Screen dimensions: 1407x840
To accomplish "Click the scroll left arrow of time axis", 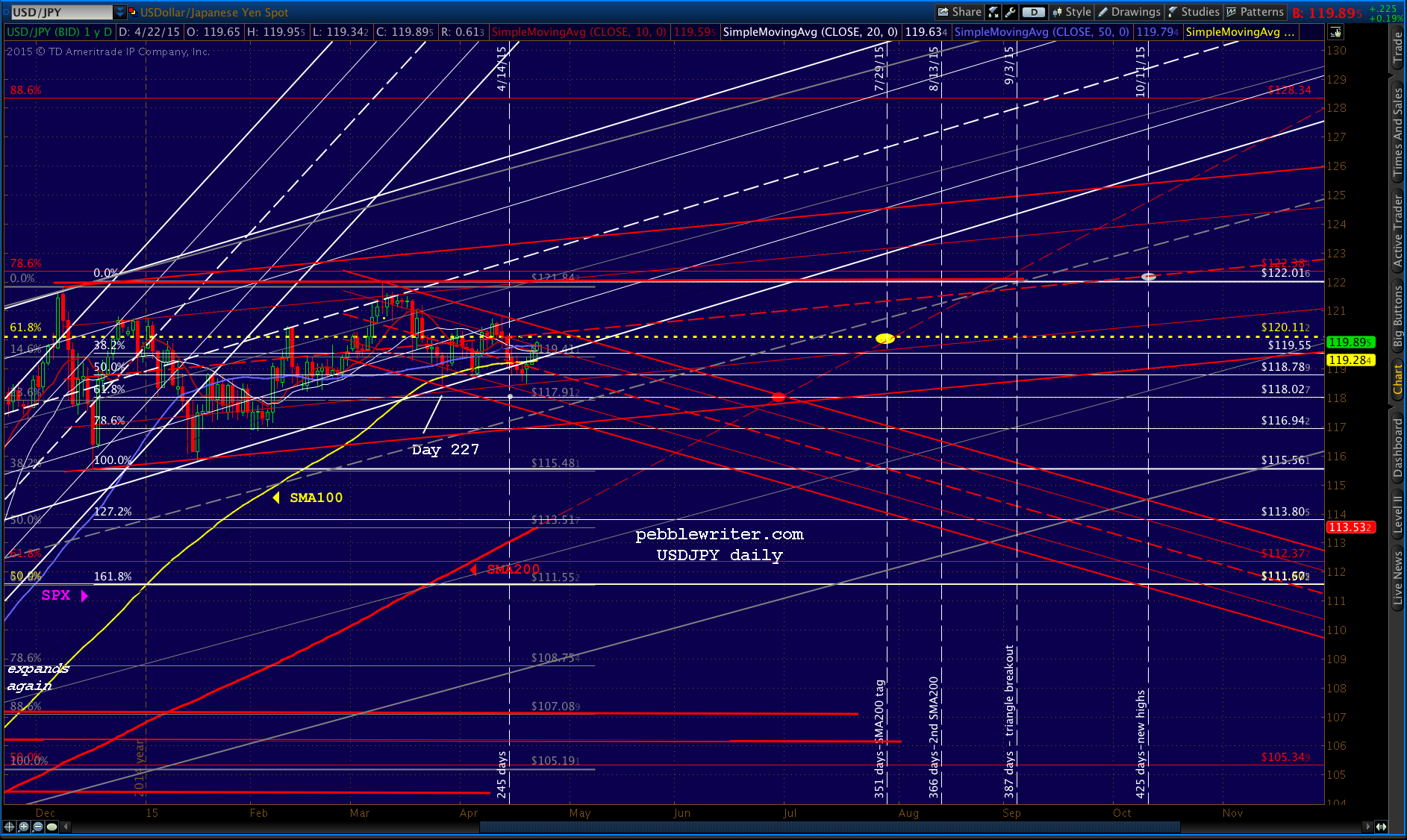I will [x=66, y=827].
